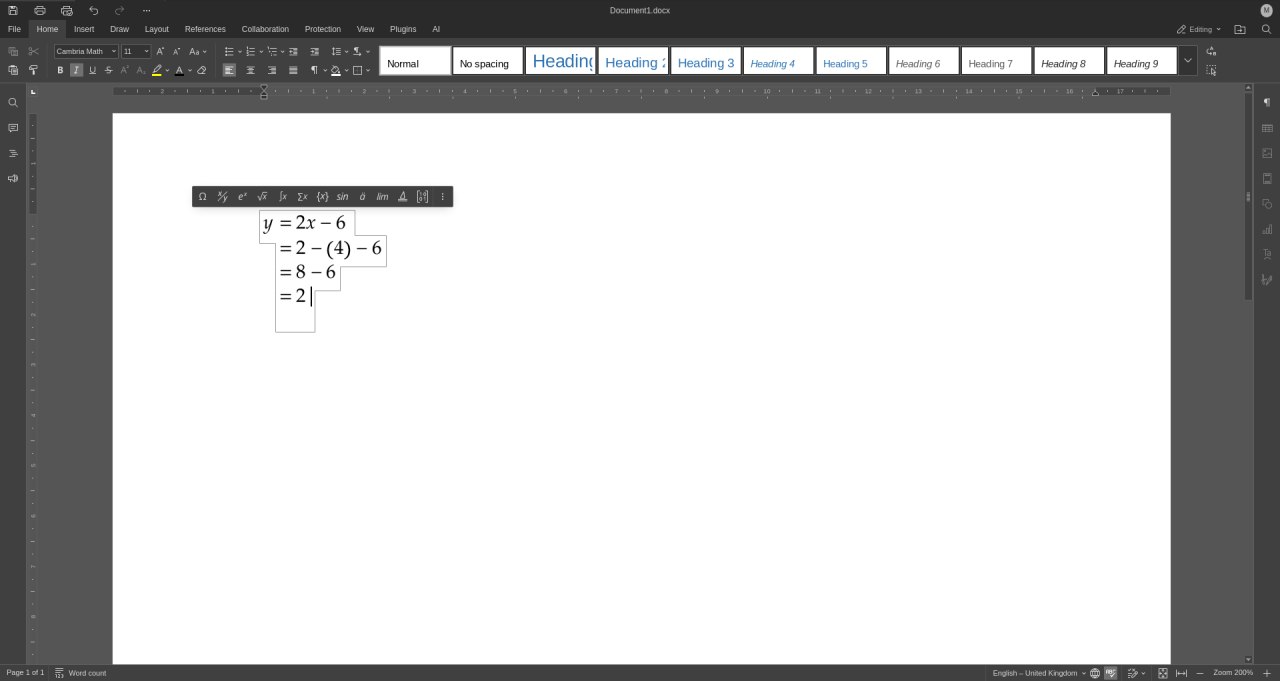Open the Insert tab

(84, 29)
